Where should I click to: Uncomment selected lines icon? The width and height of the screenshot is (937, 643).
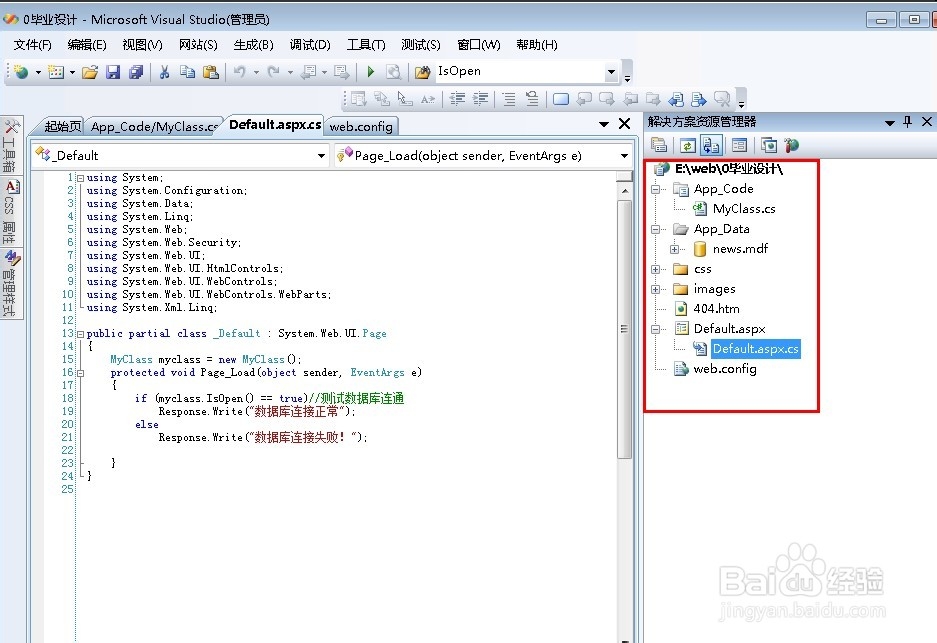[x=532, y=99]
